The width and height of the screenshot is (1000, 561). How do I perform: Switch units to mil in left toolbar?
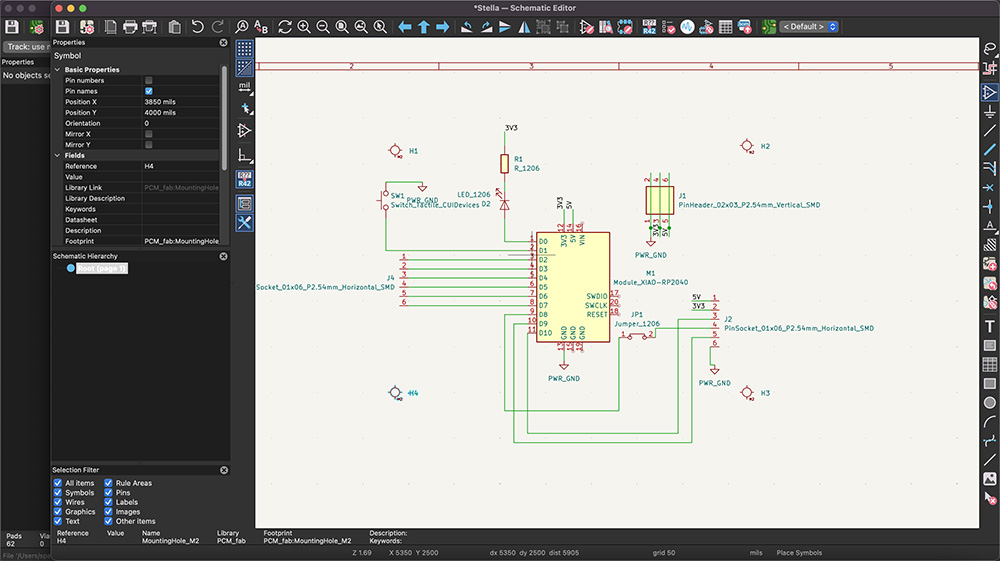(x=244, y=87)
